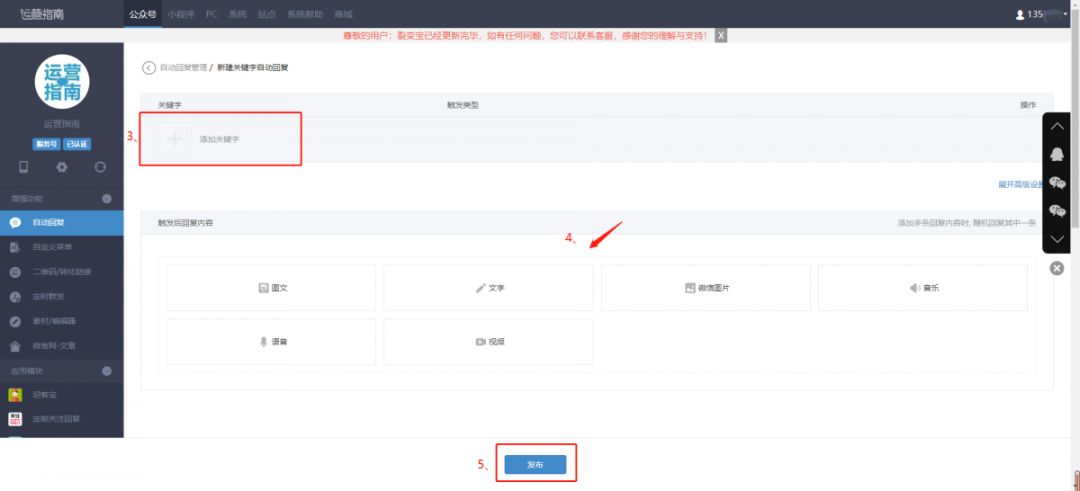This screenshot has height=491, width=1080.
Task: Click the 触发后回复内容 section heading
Action: pos(185,223)
